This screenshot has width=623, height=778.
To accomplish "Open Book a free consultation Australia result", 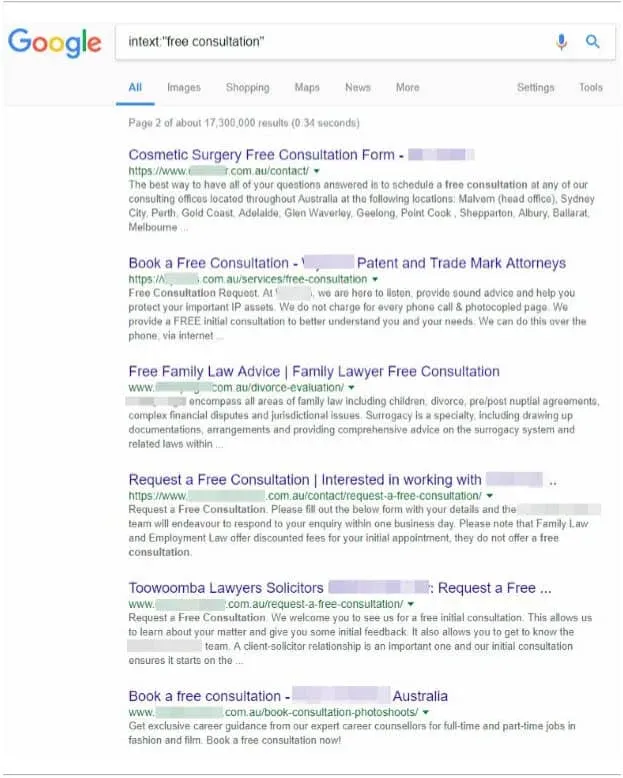I will [288, 696].
